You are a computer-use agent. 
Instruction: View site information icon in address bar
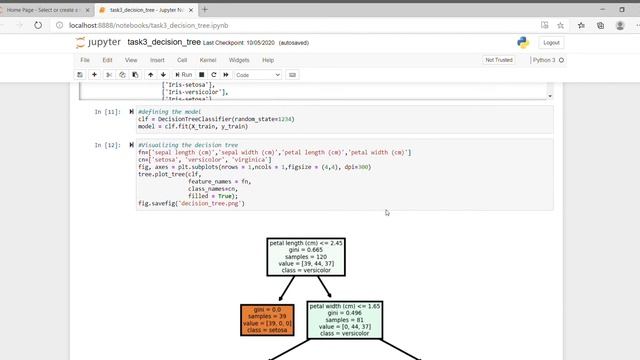[60, 25]
